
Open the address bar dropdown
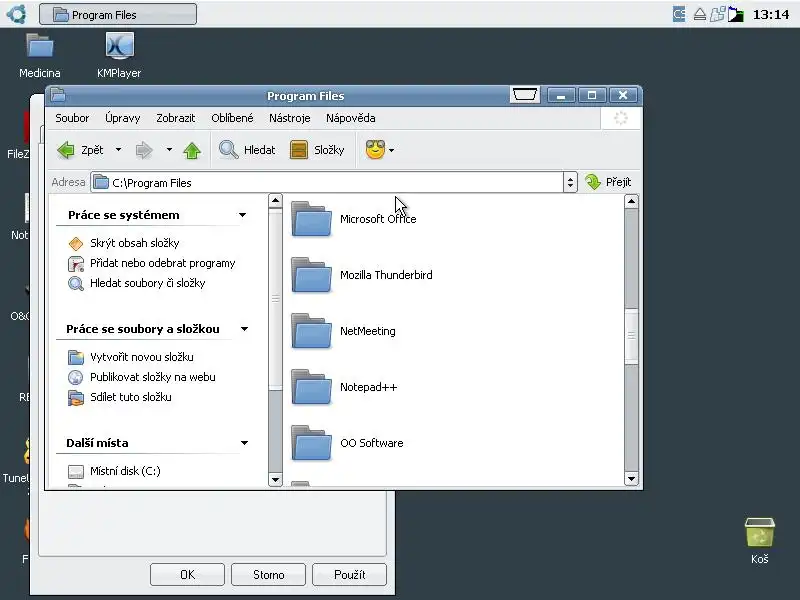tap(570, 182)
